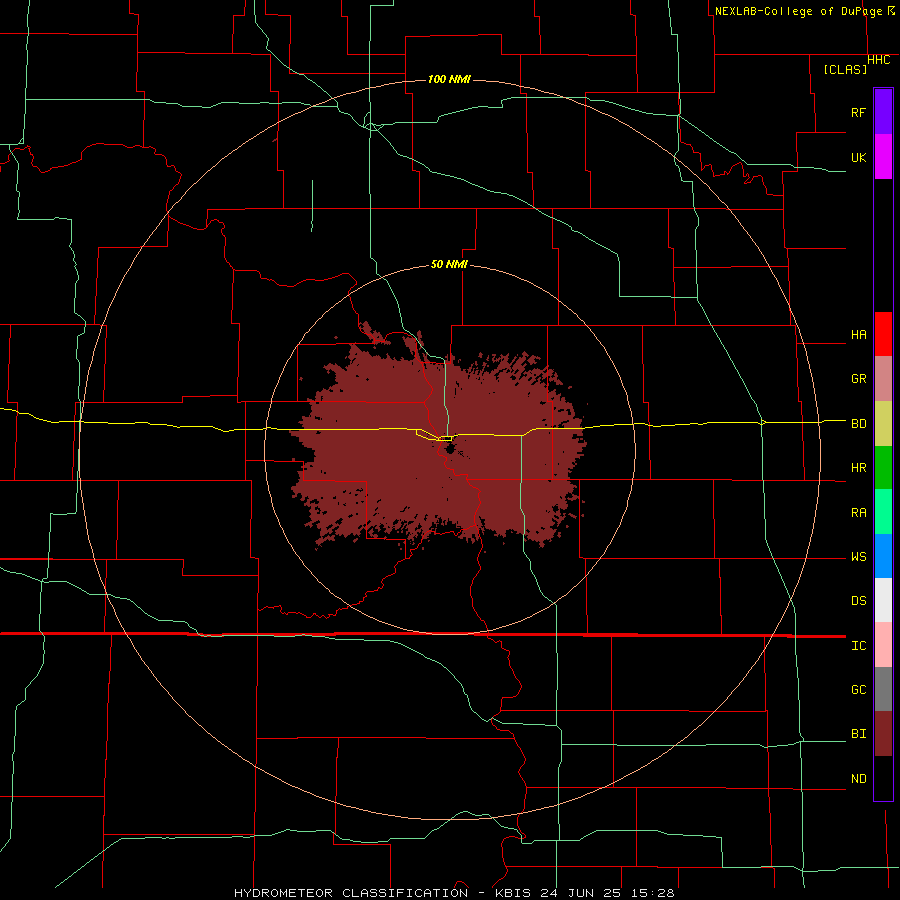Select the GC gray legend swatch
This screenshot has width=900, height=900.
pyautogui.click(x=883, y=689)
